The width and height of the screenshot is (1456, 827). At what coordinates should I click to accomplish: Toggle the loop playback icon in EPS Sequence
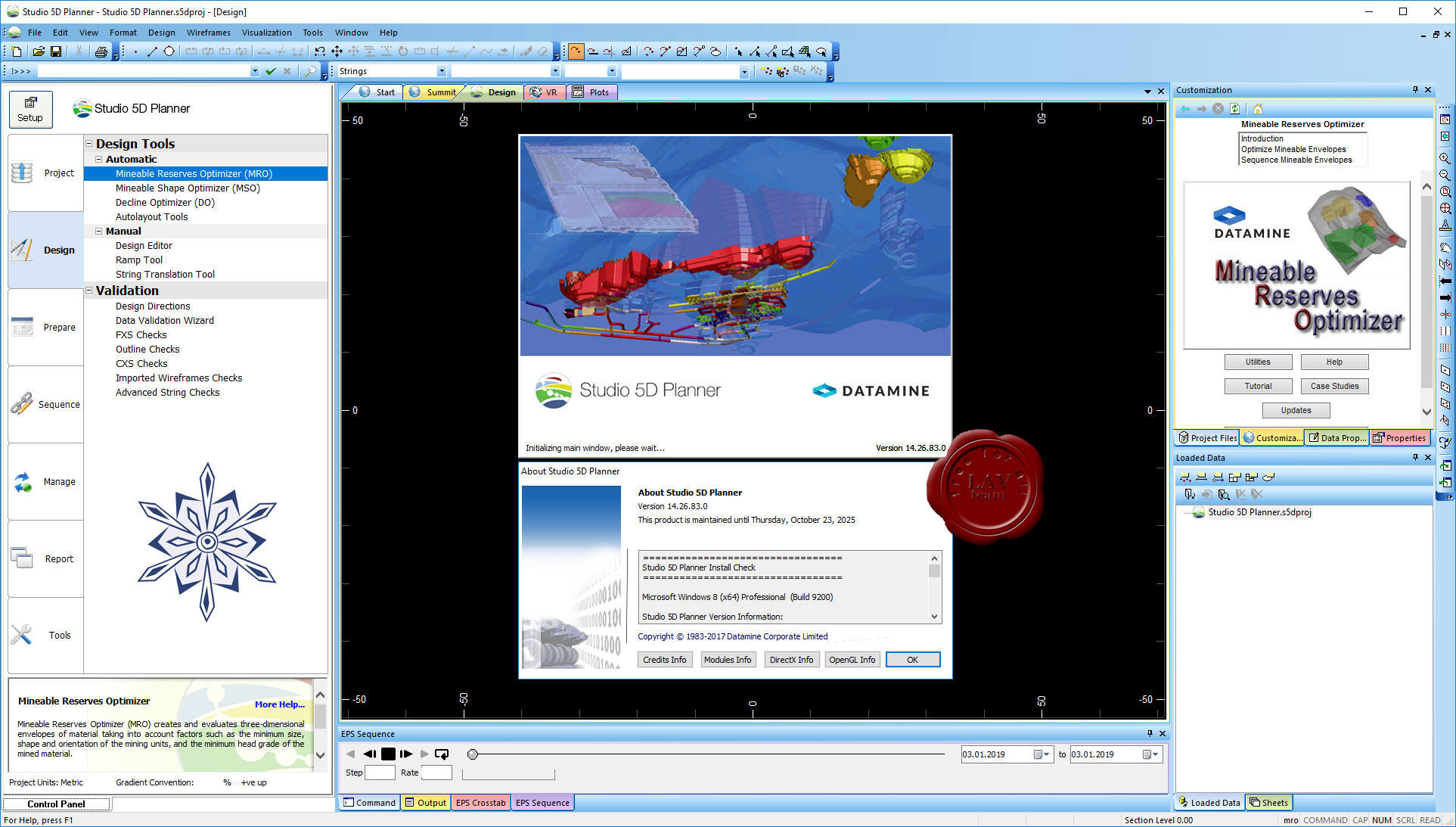[442, 754]
